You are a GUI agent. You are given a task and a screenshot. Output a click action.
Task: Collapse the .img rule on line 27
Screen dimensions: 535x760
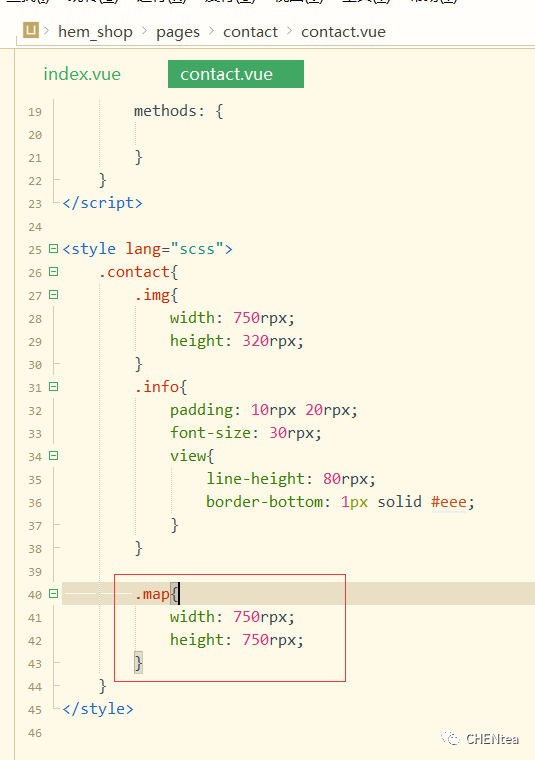coord(53,295)
